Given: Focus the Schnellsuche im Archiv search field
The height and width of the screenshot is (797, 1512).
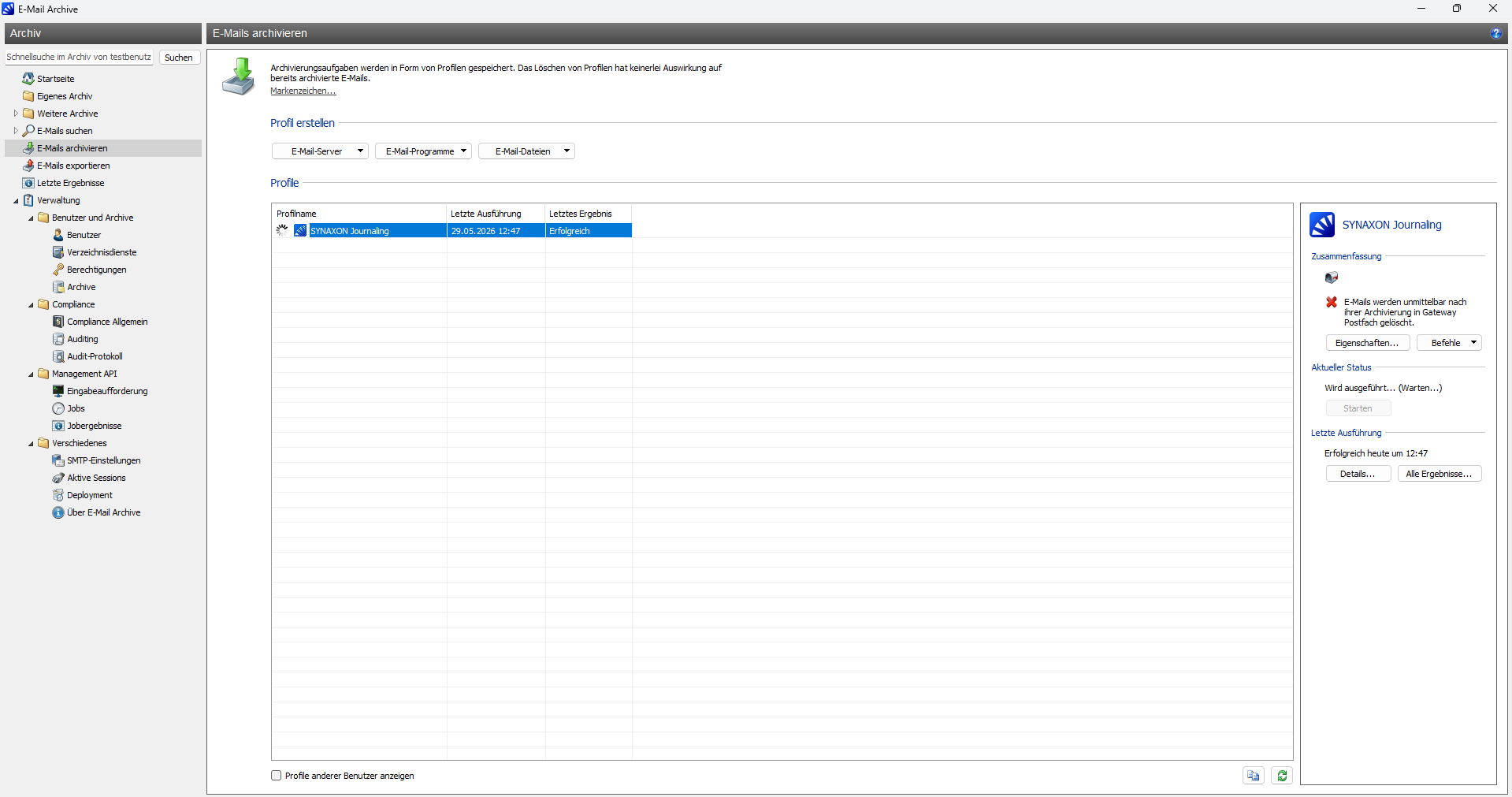Looking at the screenshot, I should click(79, 58).
